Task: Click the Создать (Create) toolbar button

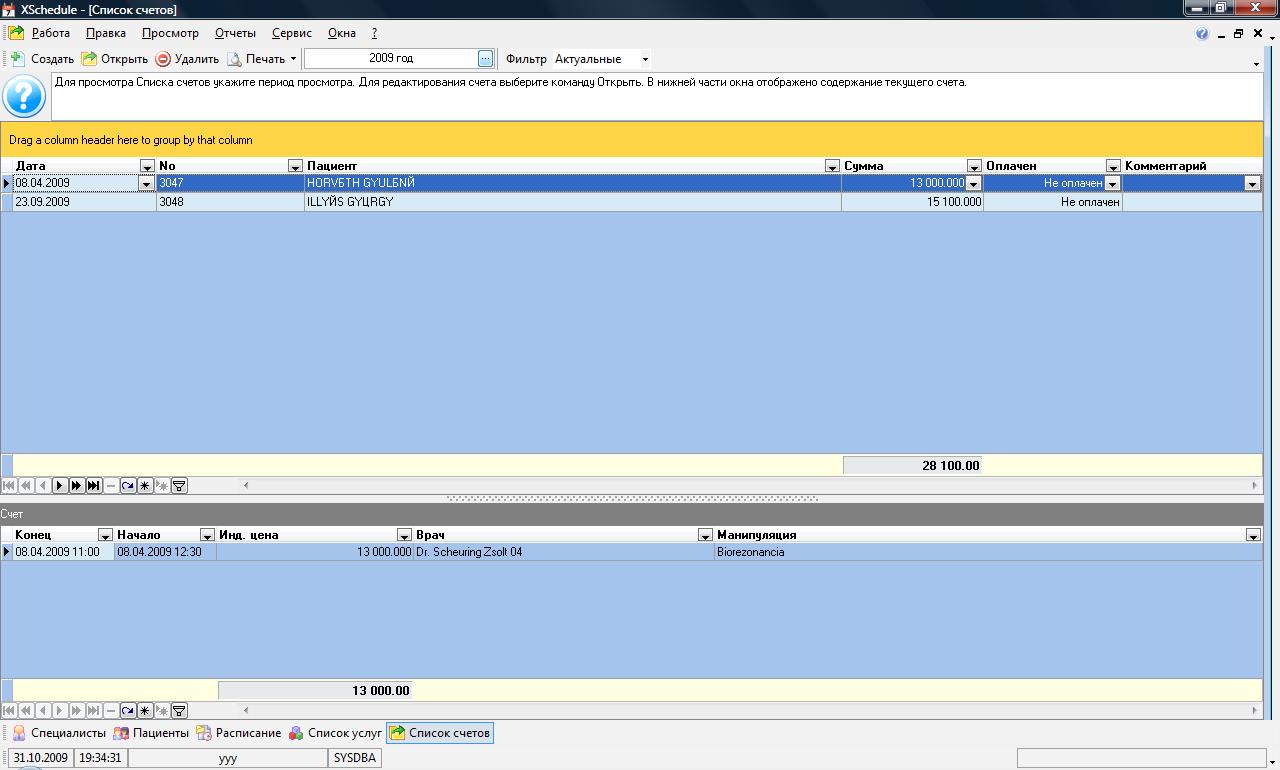Action: [42, 59]
